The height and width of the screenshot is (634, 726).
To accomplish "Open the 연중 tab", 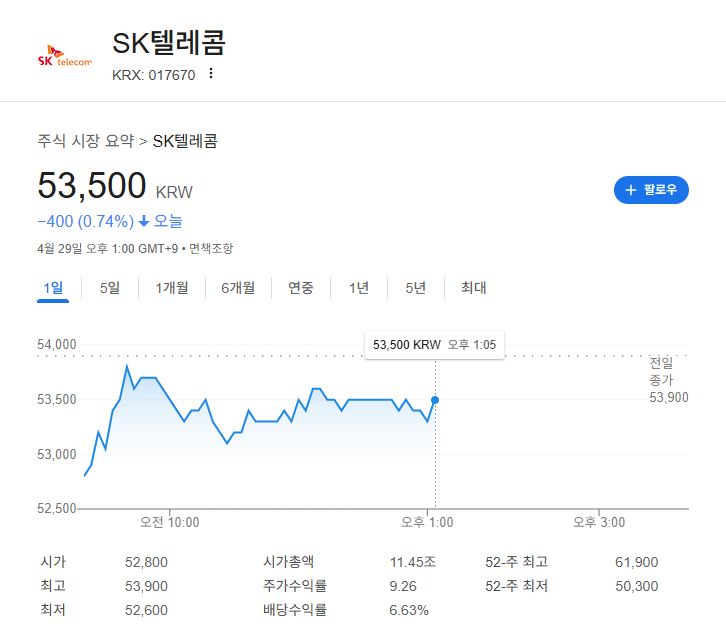I will point(300,288).
